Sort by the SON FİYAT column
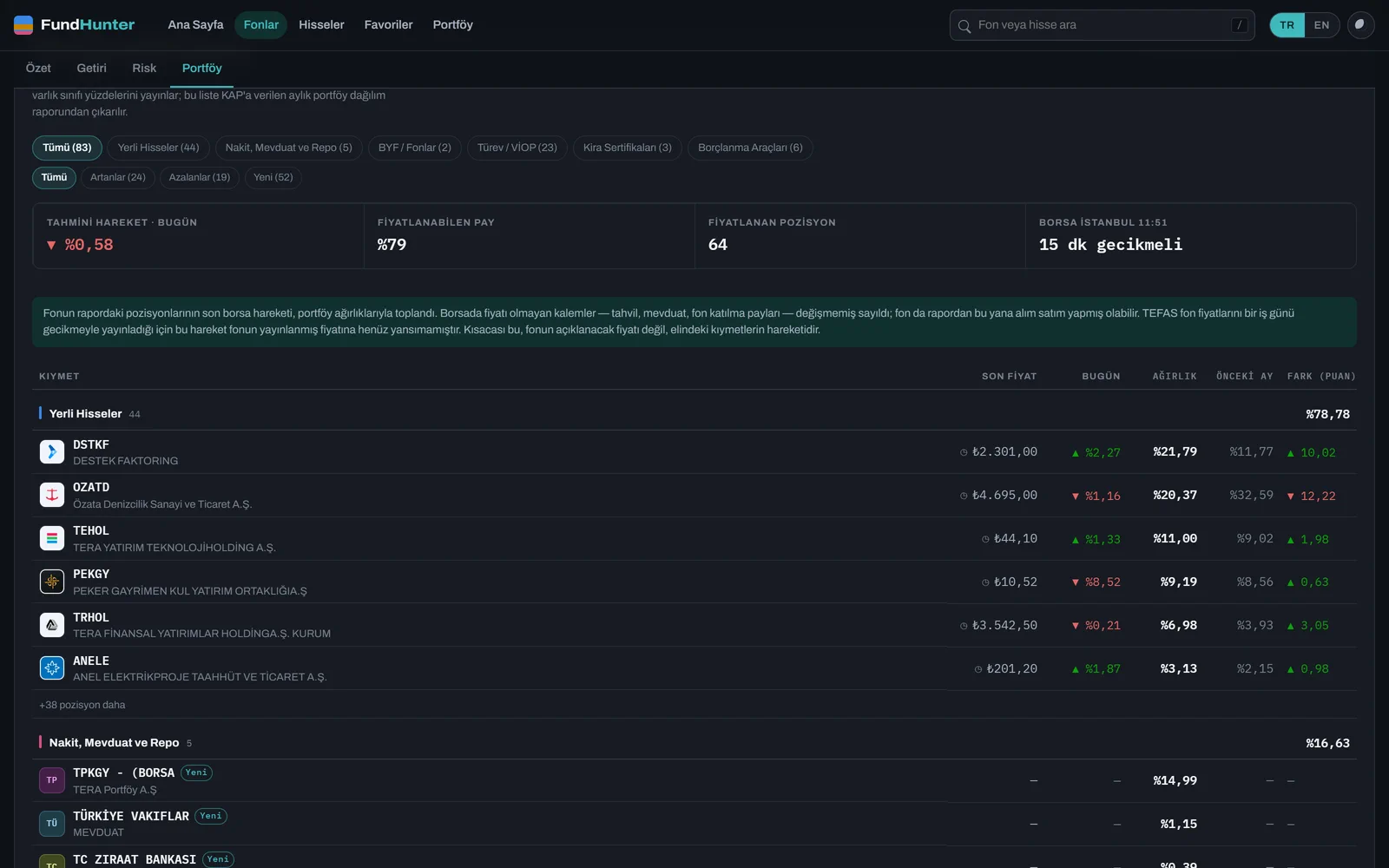1389x868 pixels. click(x=1009, y=376)
